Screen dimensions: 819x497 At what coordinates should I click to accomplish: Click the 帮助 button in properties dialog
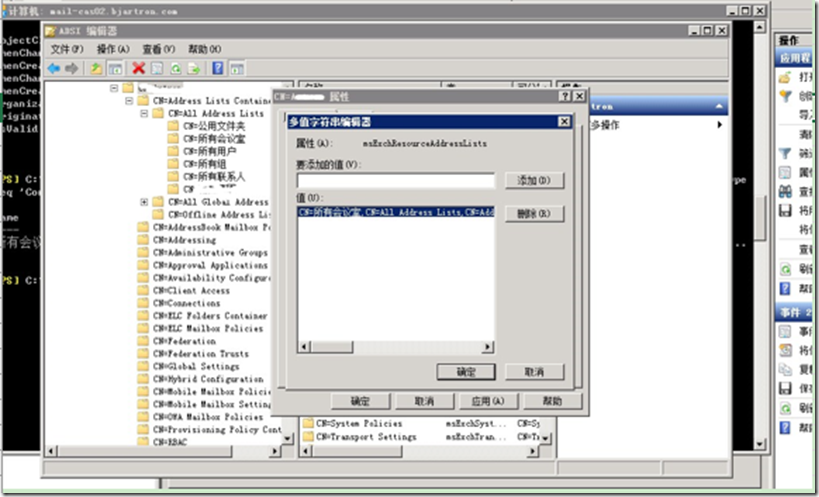pyautogui.click(x=552, y=401)
